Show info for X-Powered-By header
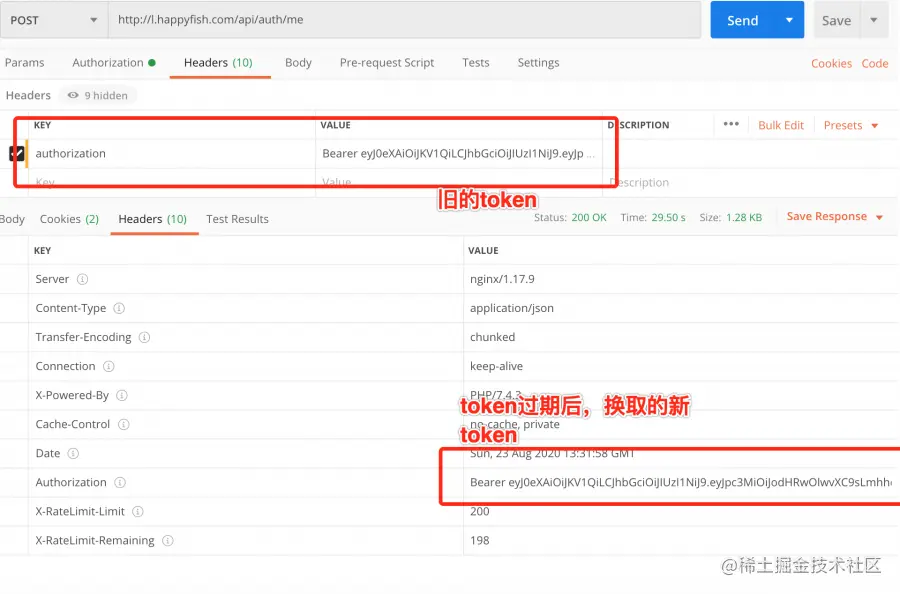This screenshot has height=594, width=900. [x=122, y=395]
